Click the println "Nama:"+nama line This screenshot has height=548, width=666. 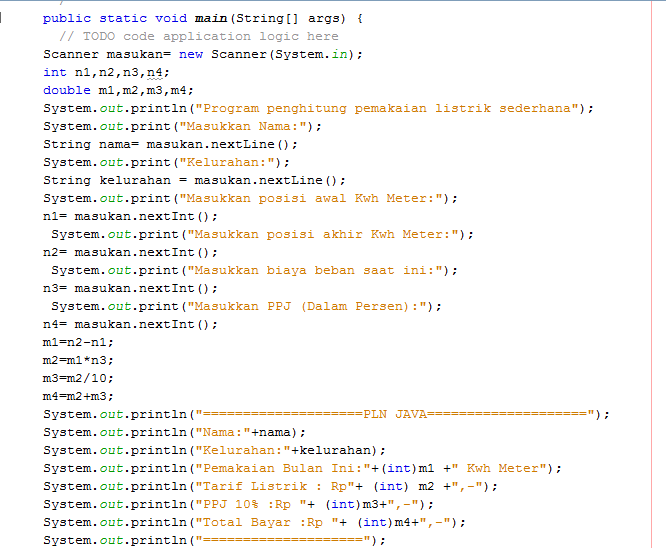pyautogui.click(x=174, y=432)
